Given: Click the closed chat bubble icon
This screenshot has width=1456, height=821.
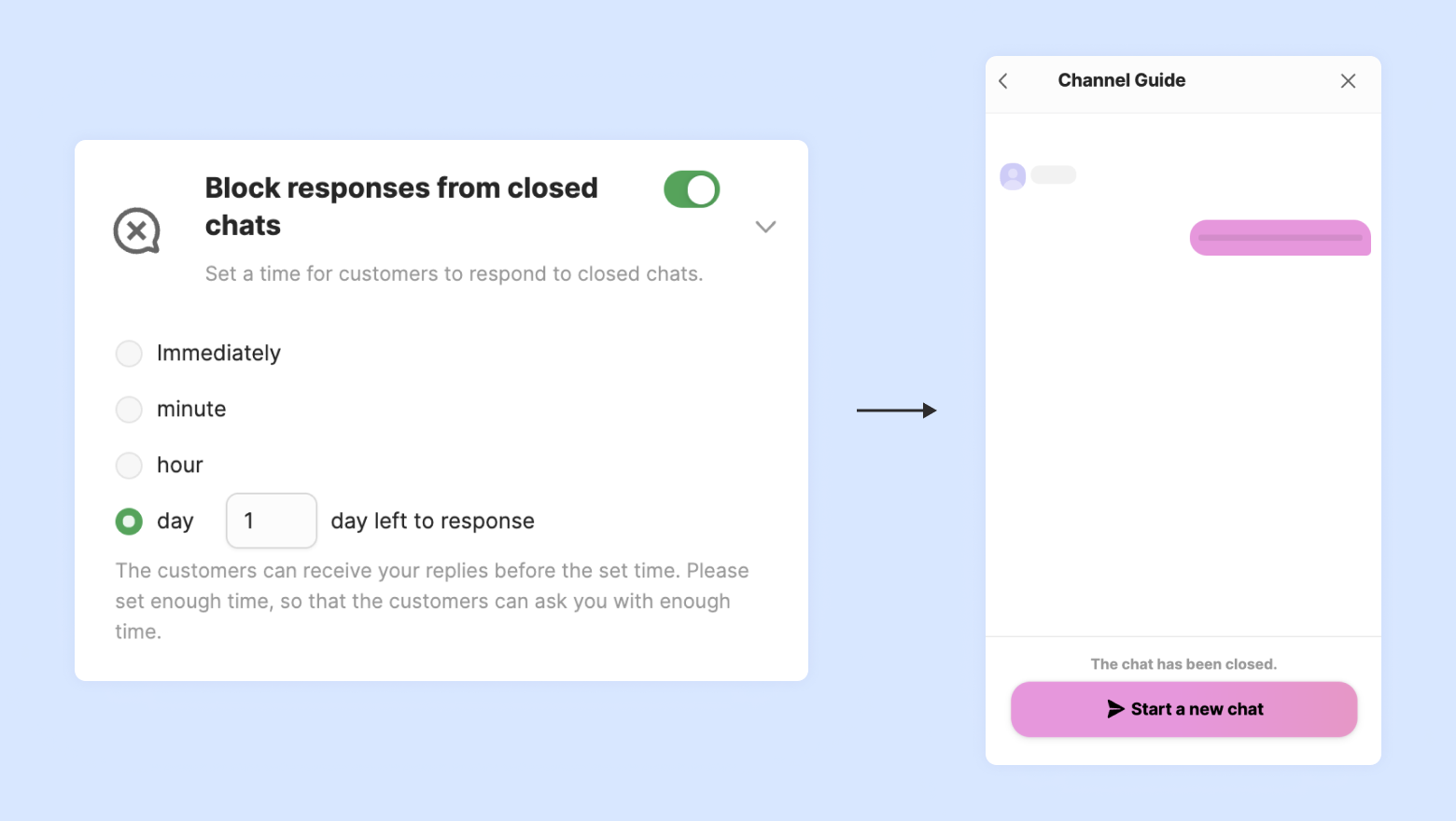Looking at the screenshot, I should [x=137, y=230].
